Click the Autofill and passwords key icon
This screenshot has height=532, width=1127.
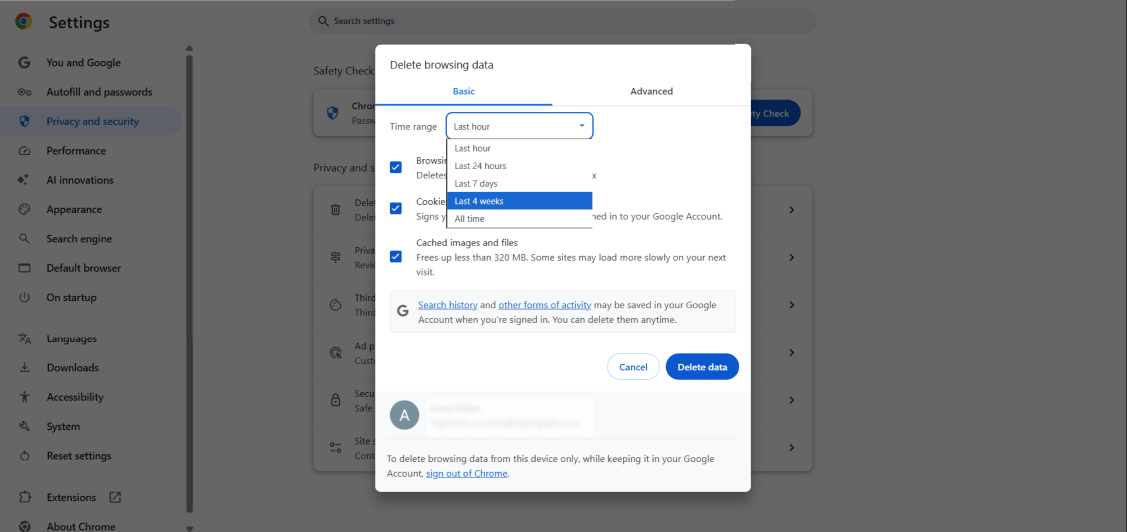pyautogui.click(x=24, y=92)
